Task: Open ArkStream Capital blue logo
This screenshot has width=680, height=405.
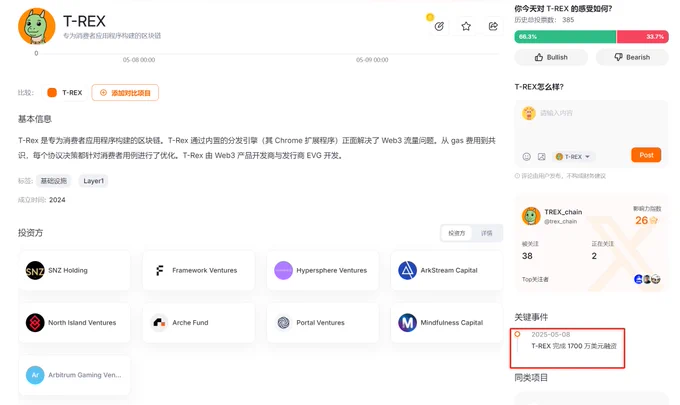Action: [x=407, y=271]
